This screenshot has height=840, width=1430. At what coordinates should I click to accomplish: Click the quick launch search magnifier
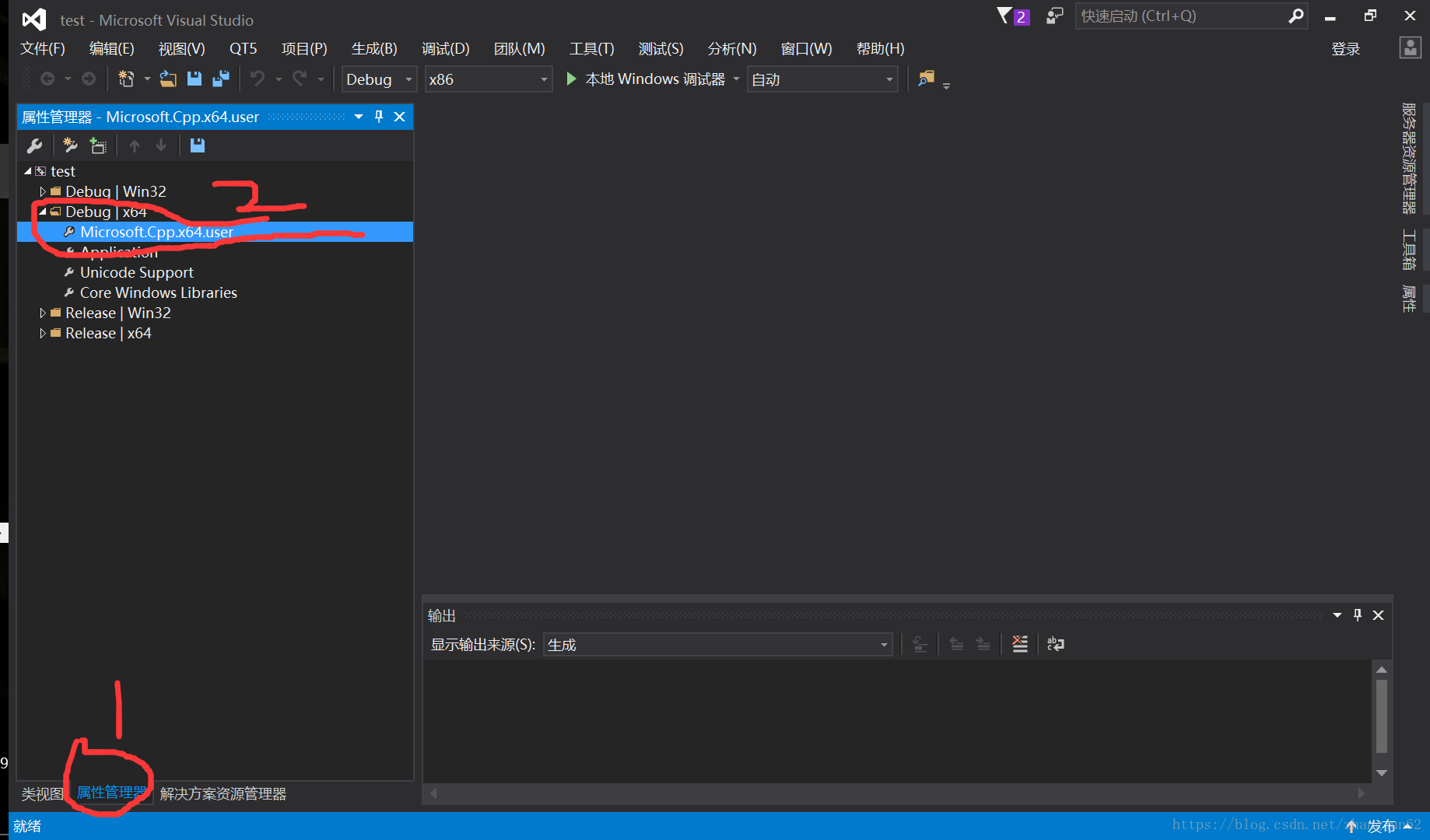[x=1295, y=16]
